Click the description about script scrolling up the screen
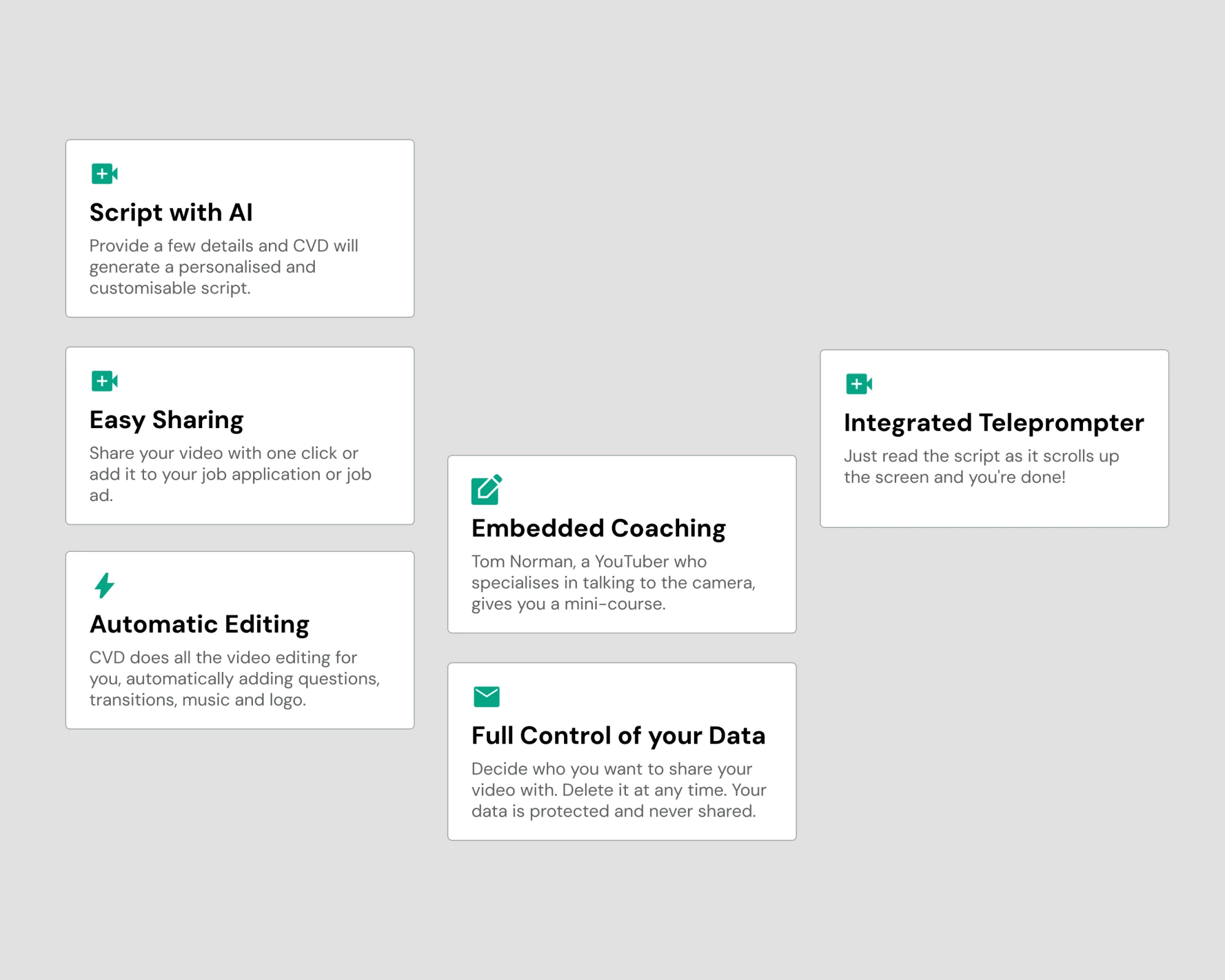This screenshot has height=980, width=1225. (981, 467)
